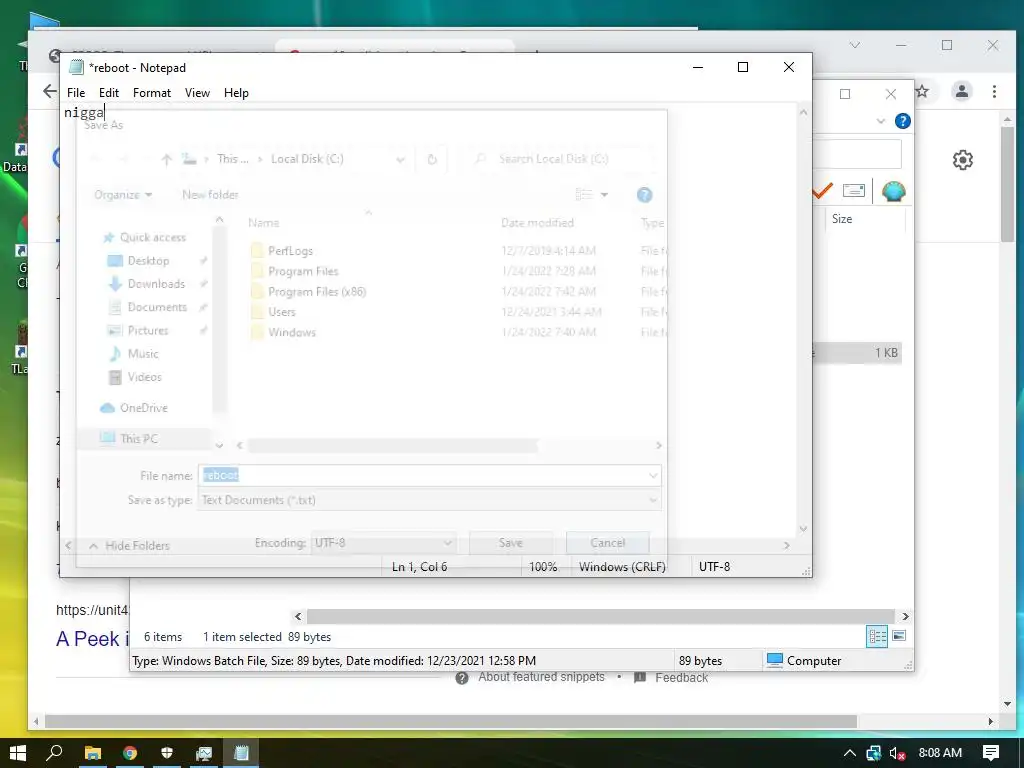Open the Notepad View menu

(197, 93)
